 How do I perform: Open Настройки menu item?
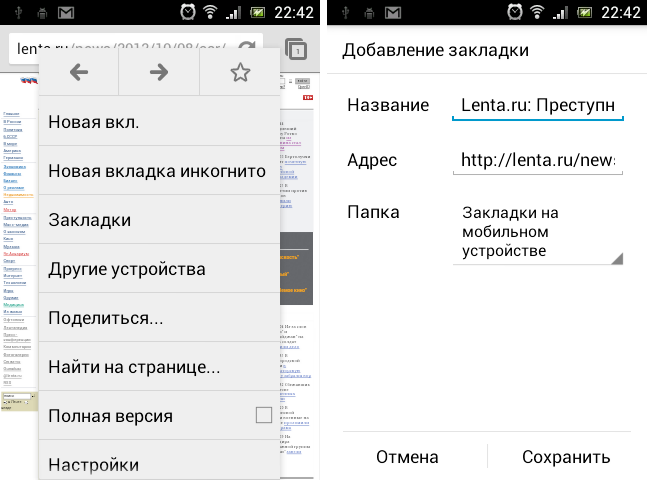[x=160, y=464]
